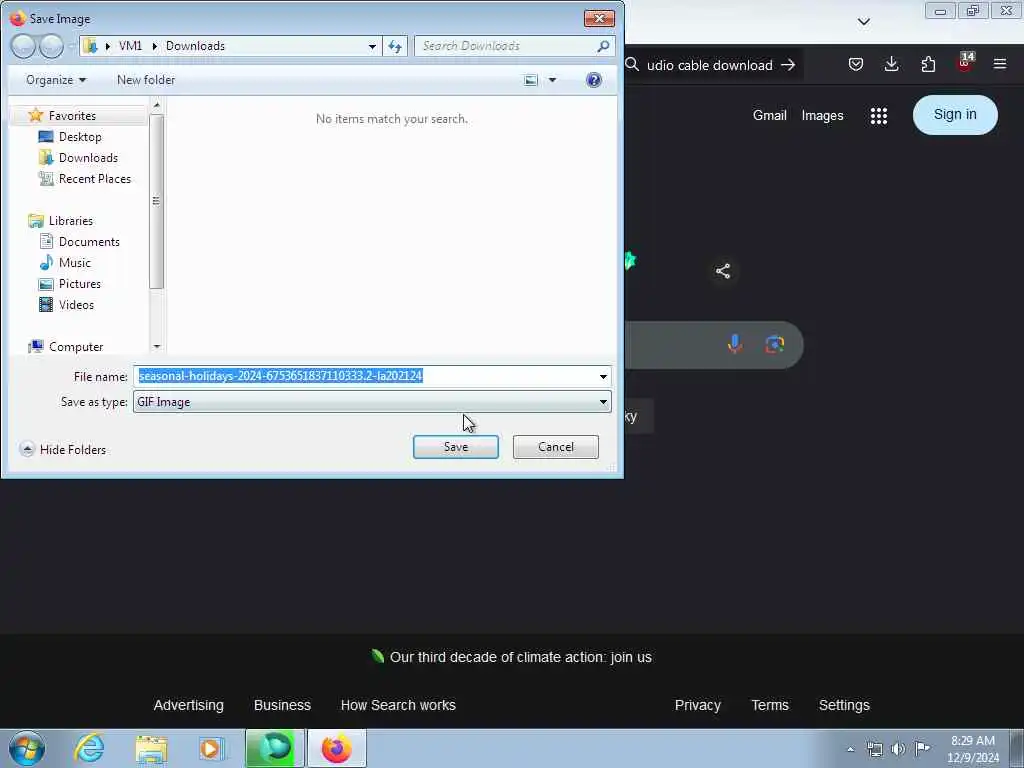This screenshot has width=1024, height=768.
Task: Collapse the pane with Hide Folders
Action: point(63,449)
